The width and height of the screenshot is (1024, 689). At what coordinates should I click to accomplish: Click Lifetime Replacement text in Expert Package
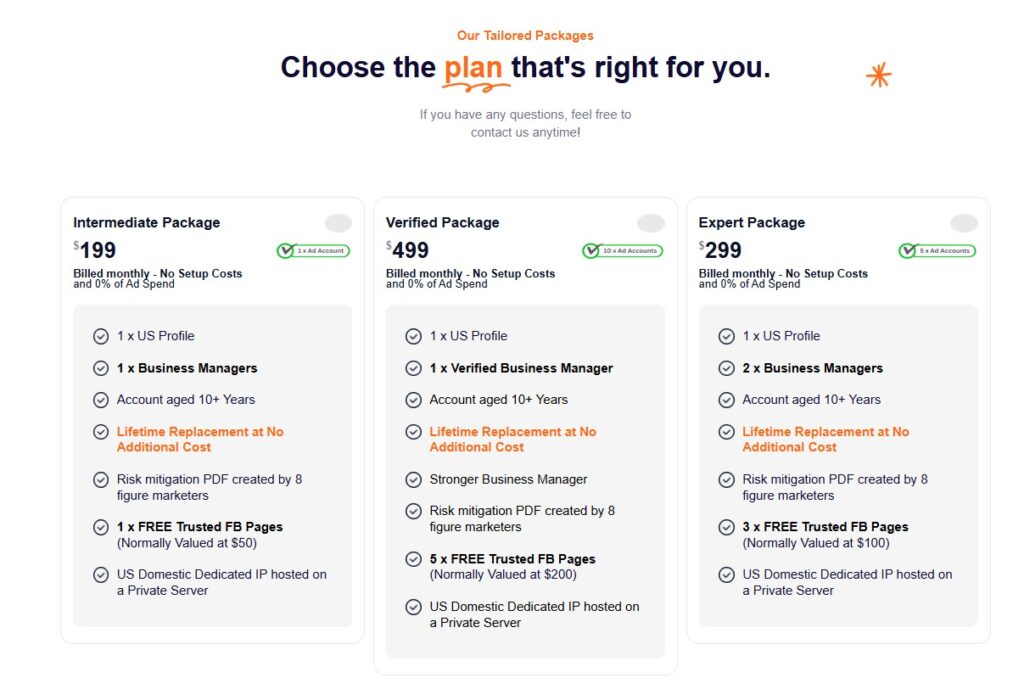tap(825, 439)
